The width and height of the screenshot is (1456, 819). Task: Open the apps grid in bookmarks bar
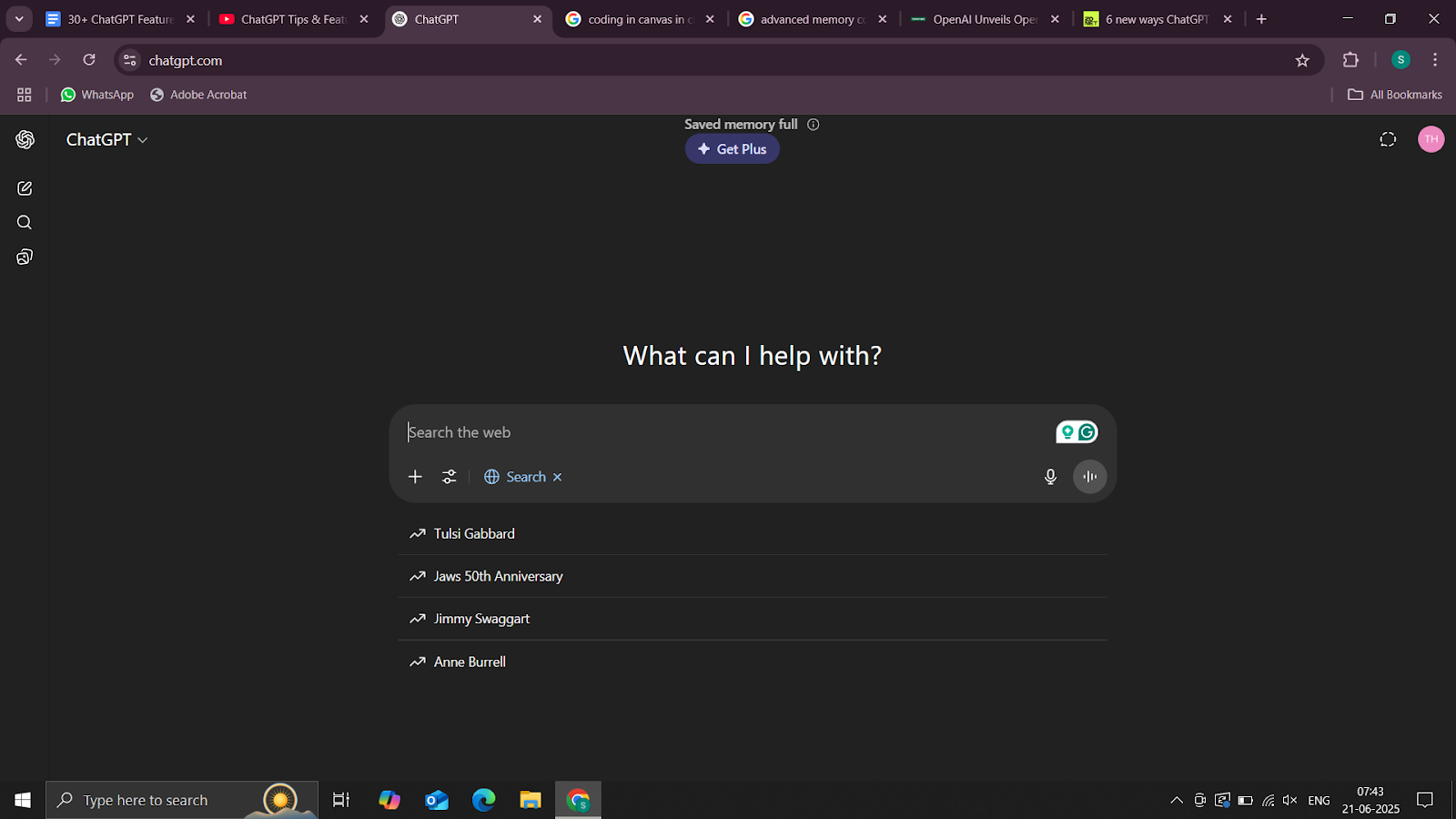coord(25,95)
